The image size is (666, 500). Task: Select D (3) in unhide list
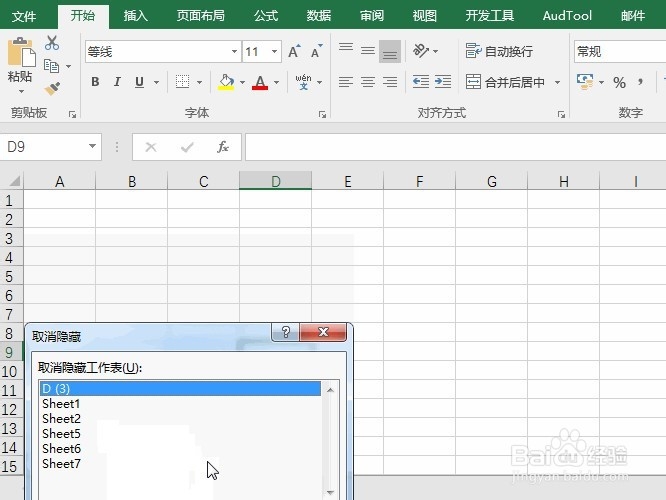point(181,388)
